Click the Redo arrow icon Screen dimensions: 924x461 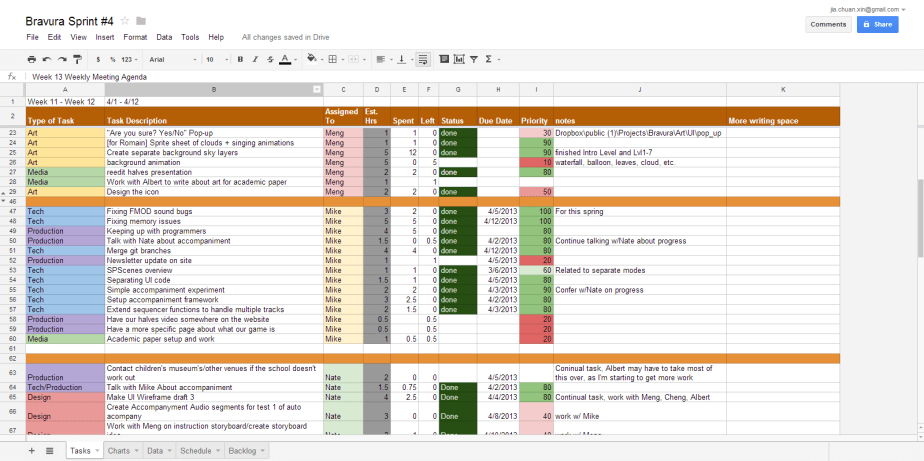pyautogui.click(x=62, y=59)
